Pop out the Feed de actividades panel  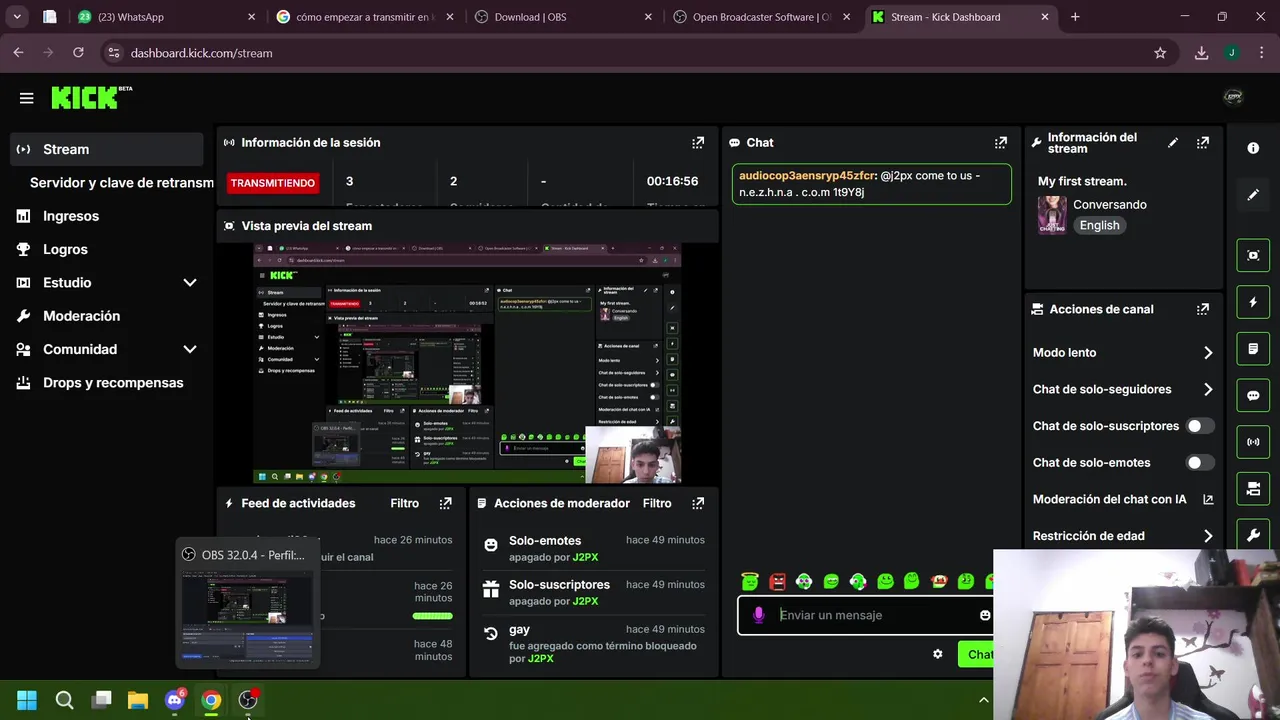pos(446,503)
